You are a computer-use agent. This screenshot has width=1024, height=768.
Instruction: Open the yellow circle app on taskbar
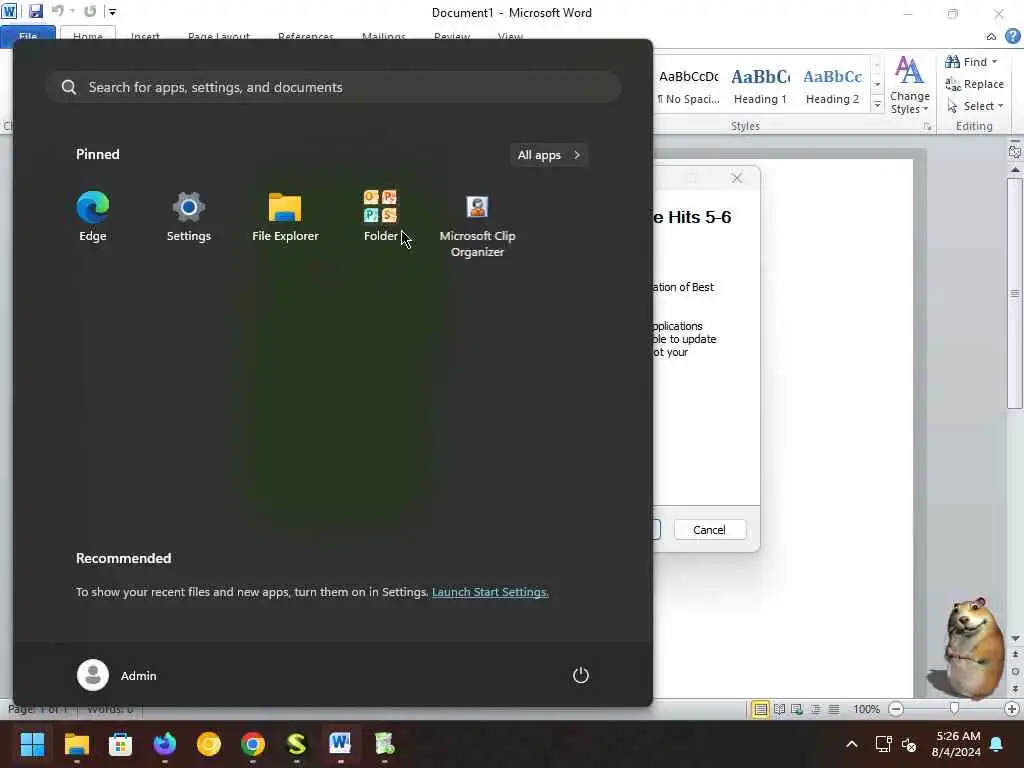click(x=209, y=744)
